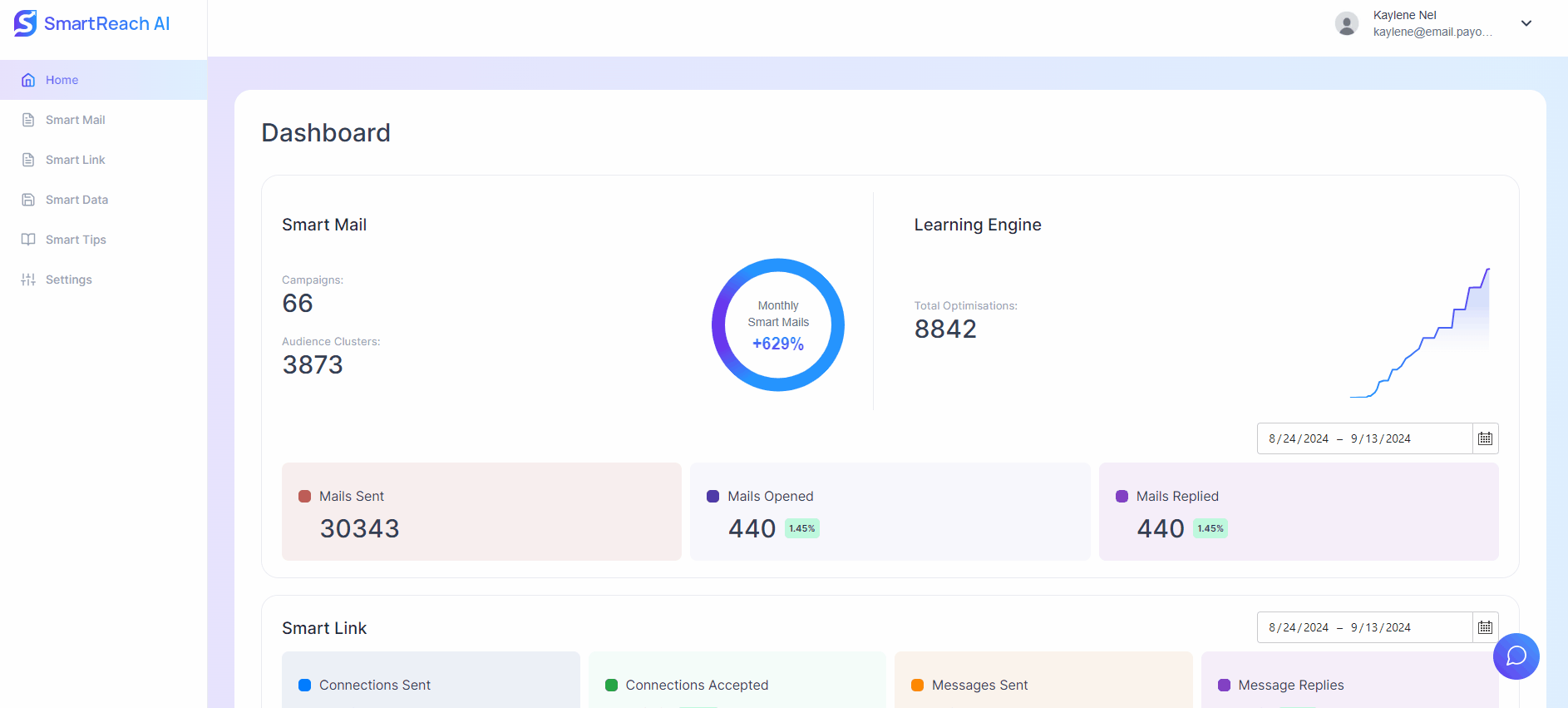Click the Connections Accepted green dot
The height and width of the screenshot is (708, 1568).
611,685
